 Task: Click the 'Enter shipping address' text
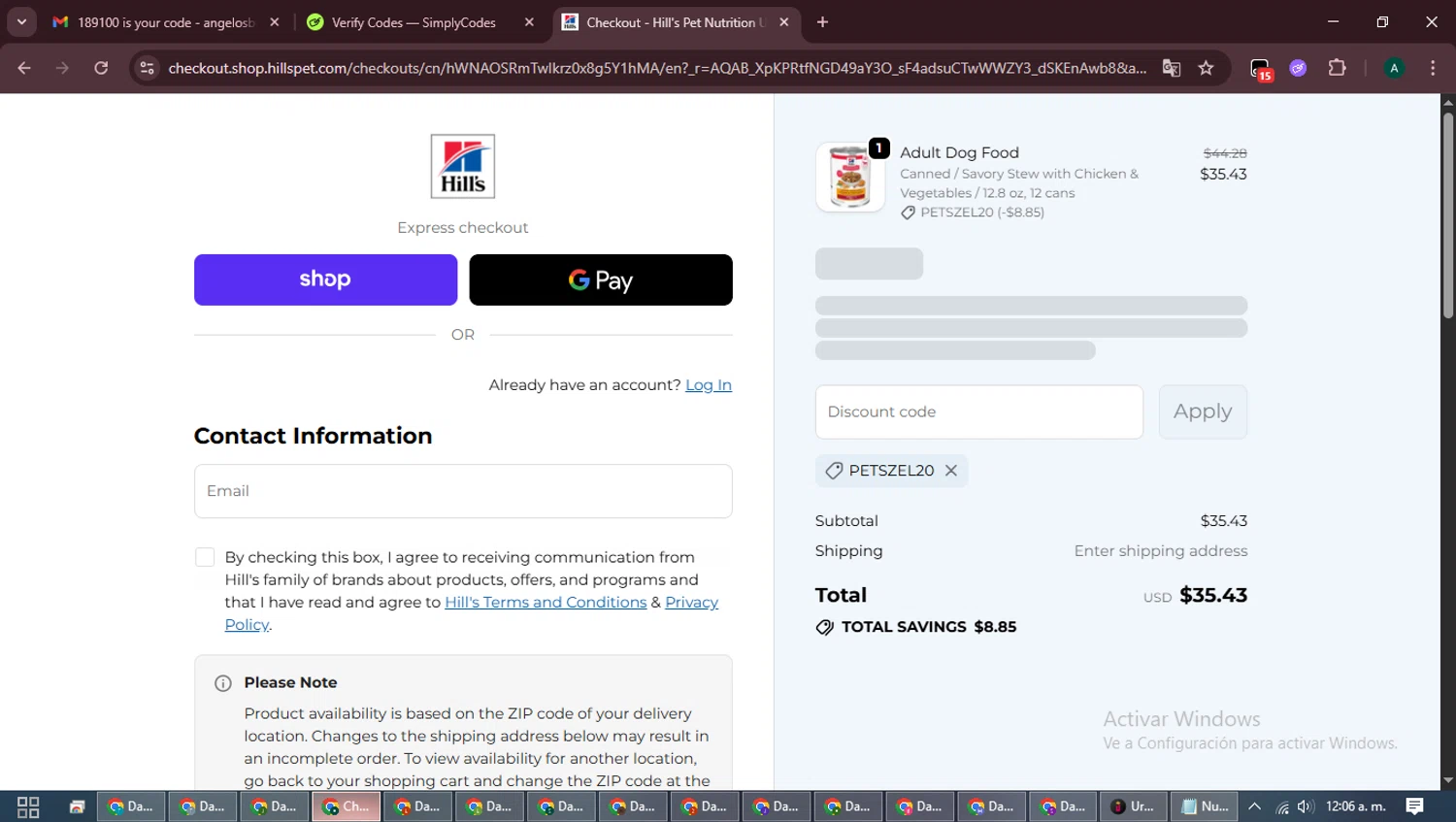[1161, 551]
